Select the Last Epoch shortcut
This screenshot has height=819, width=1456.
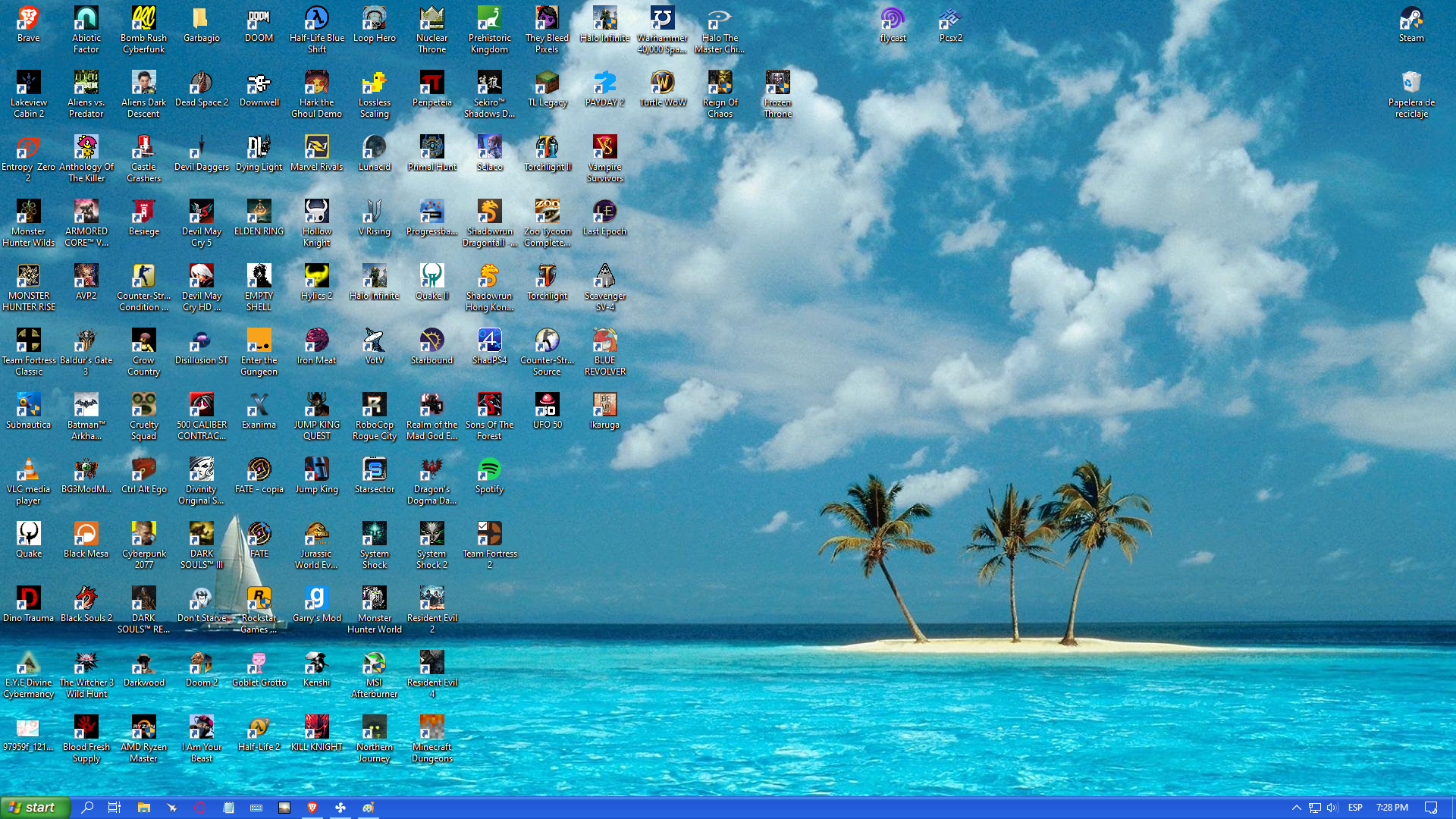tap(605, 218)
